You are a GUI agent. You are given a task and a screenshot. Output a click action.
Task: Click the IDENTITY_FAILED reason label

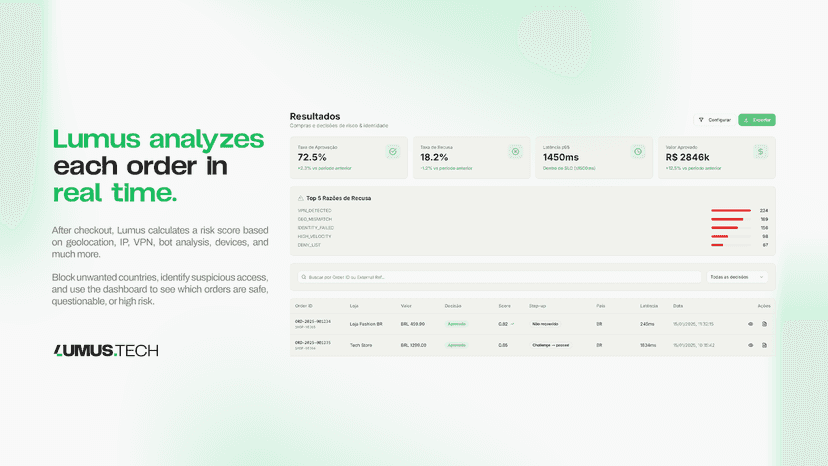pos(316,228)
